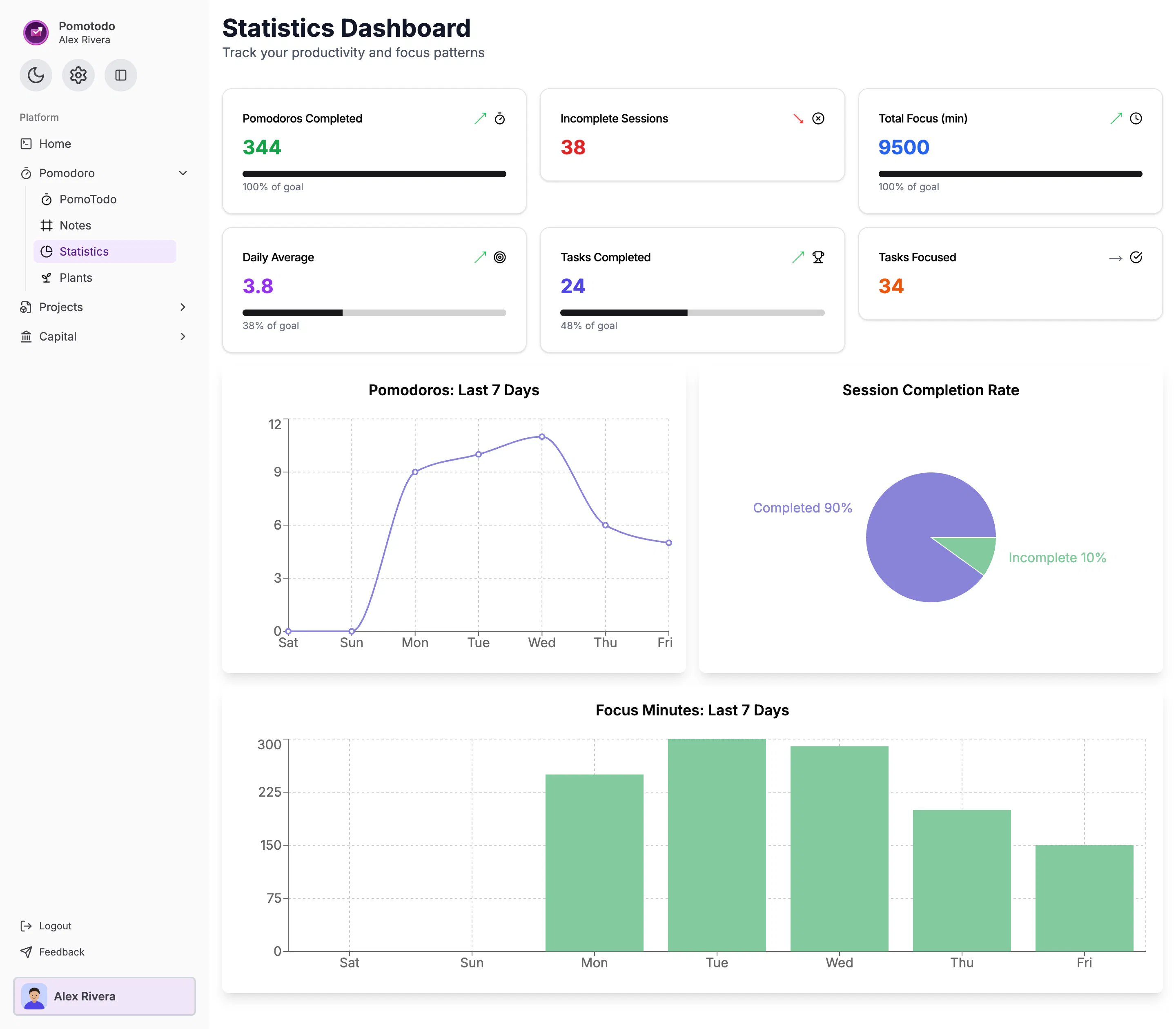Click the timer icon on Pomodoros Completed
This screenshot has height=1029, width=1176.
pyautogui.click(x=500, y=119)
